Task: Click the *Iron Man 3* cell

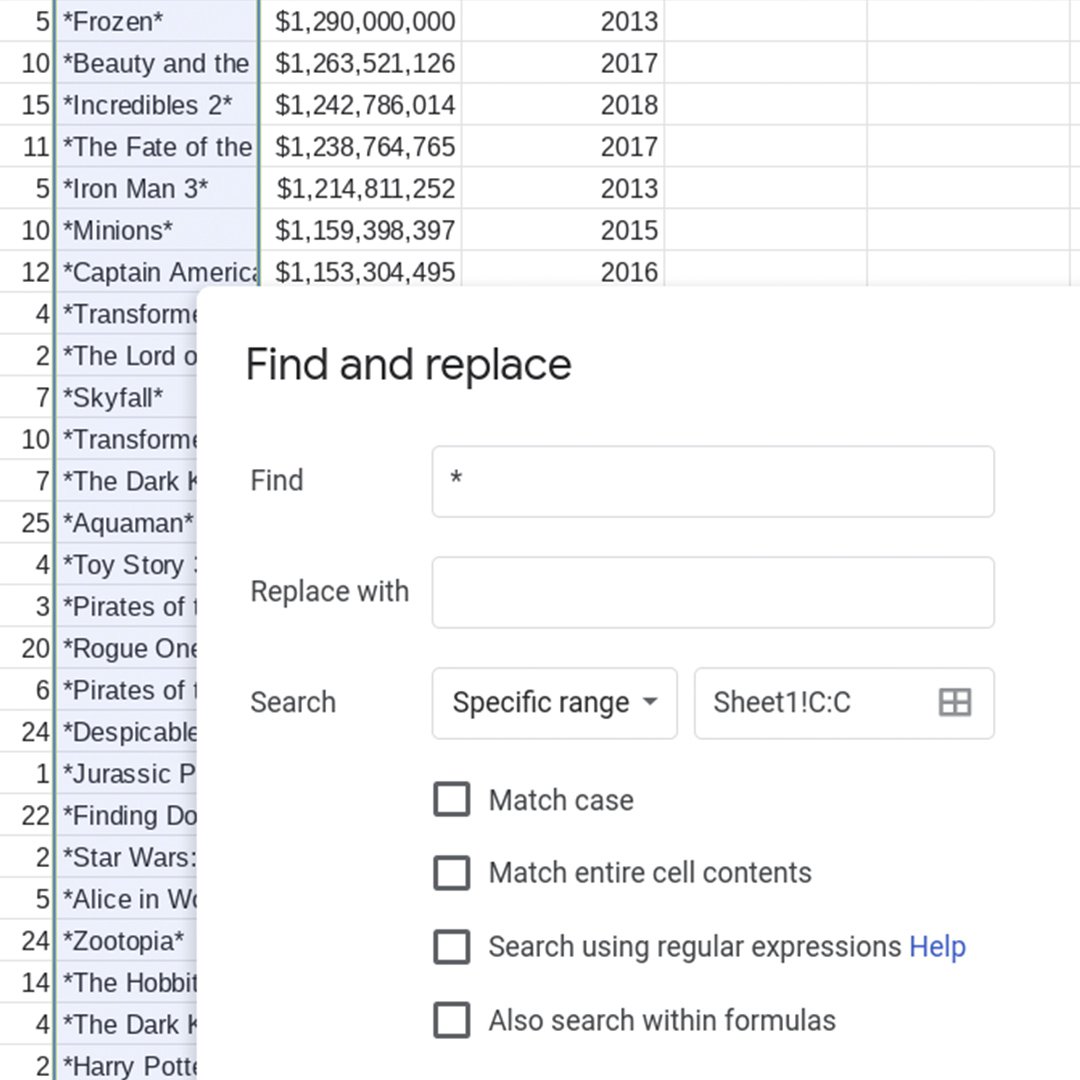Action: (x=157, y=189)
